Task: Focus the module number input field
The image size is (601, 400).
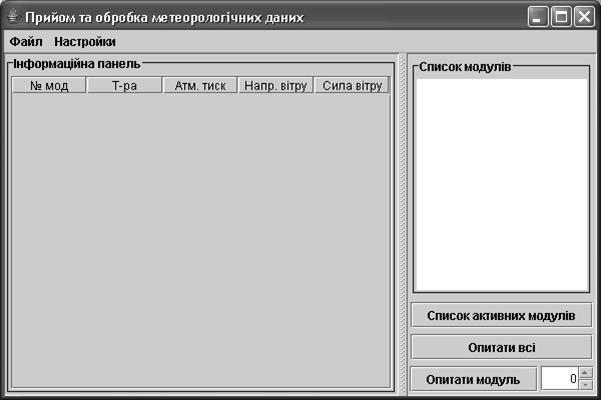Action: [x=559, y=379]
